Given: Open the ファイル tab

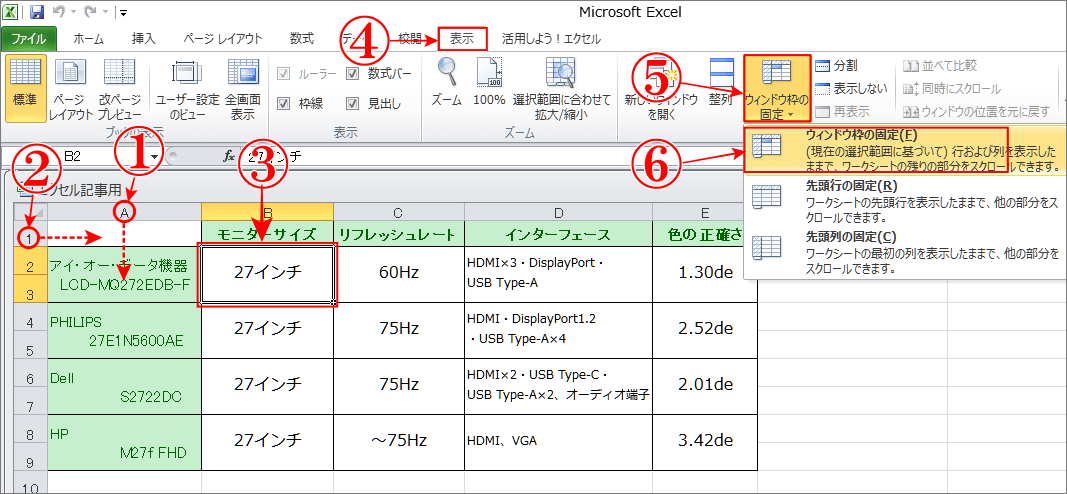Looking at the screenshot, I should [29, 39].
